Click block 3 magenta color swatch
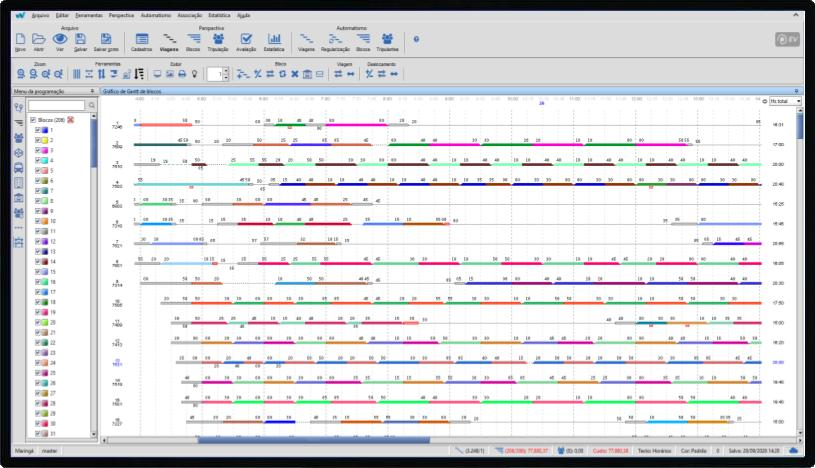This screenshot has width=815, height=468. [x=45, y=150]
